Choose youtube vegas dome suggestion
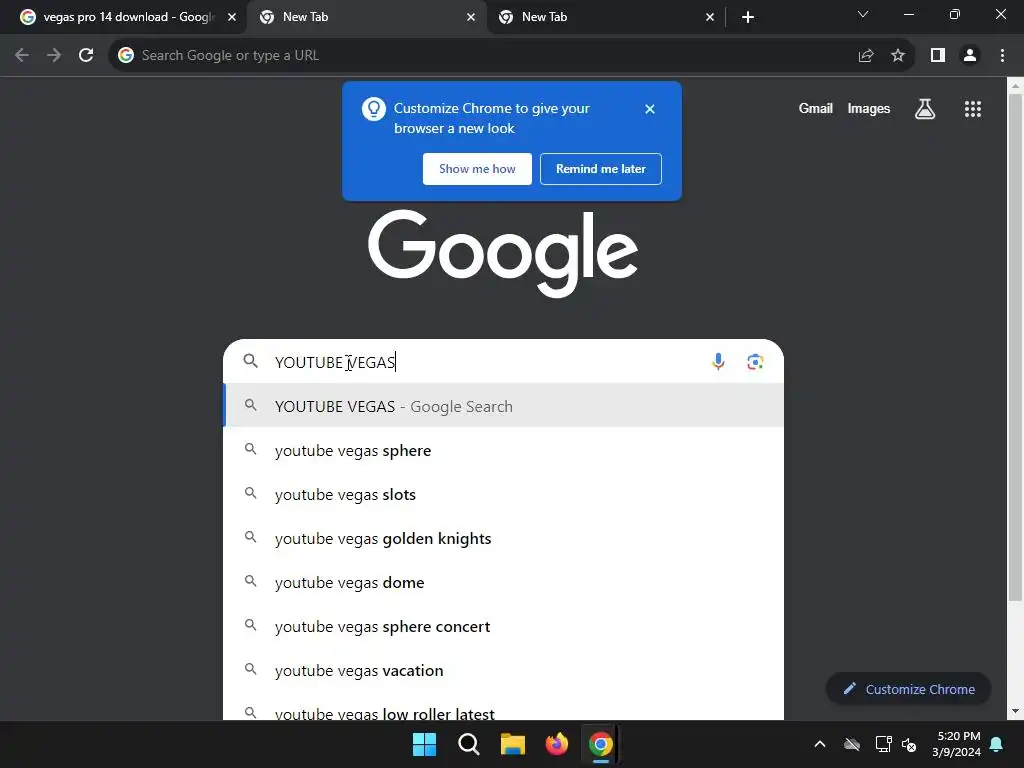Screen dimensions: 1024x768 click(504, 582)
